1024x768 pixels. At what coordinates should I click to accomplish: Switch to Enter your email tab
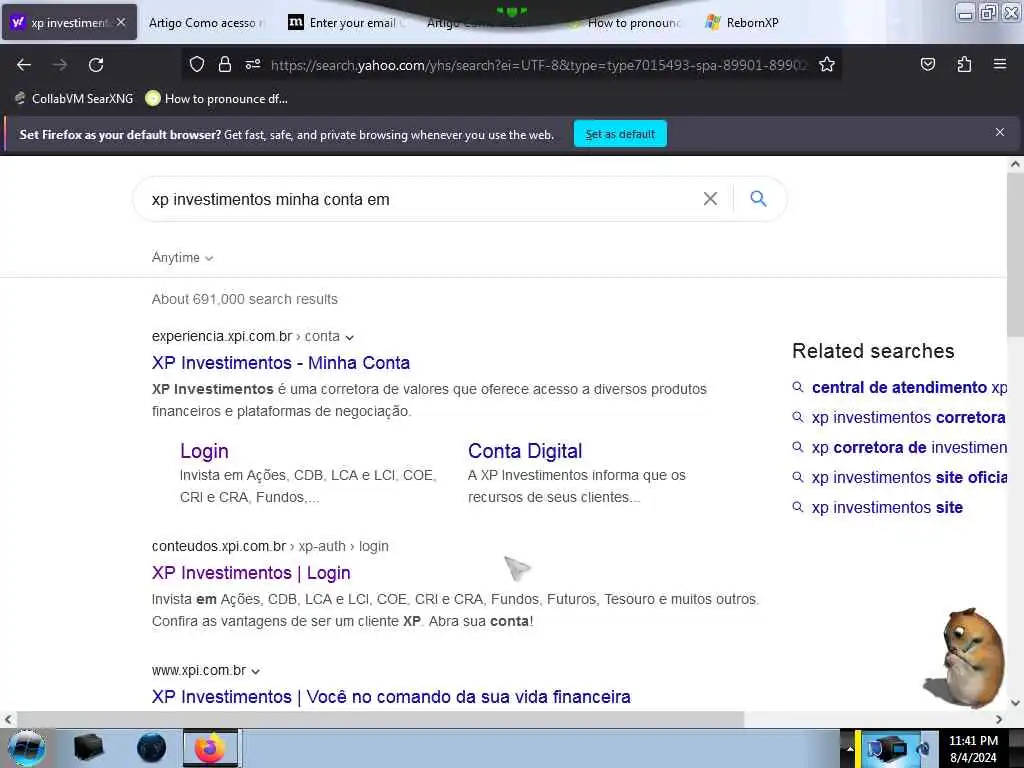[346, 22]
